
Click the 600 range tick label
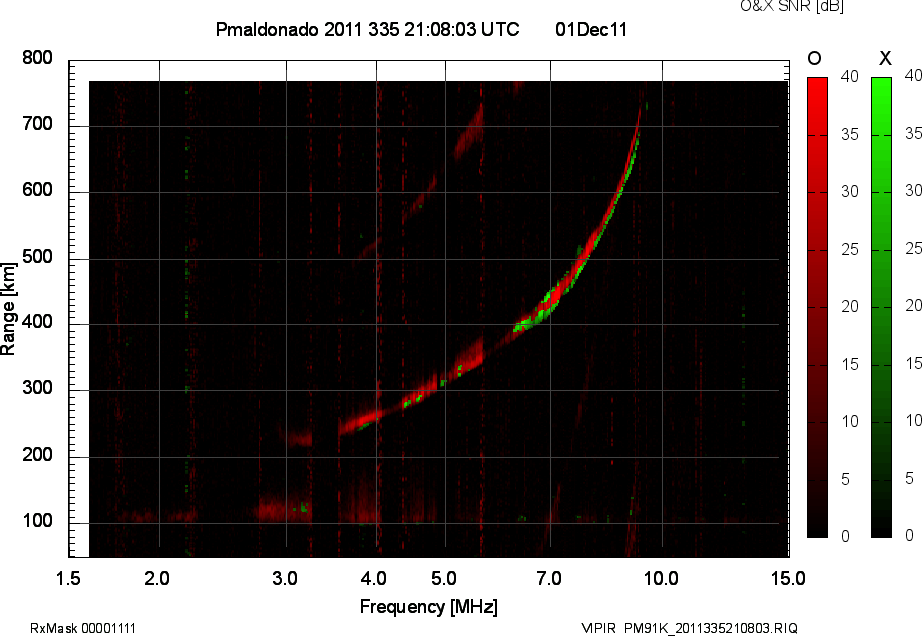37,190
